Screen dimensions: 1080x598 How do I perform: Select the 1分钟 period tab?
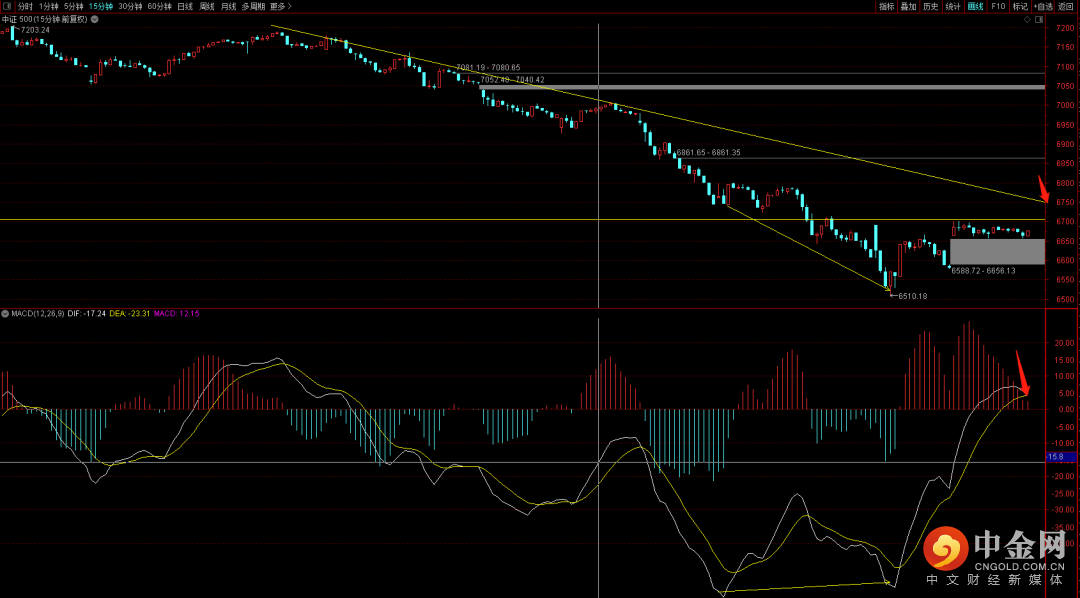pos(49,6)
